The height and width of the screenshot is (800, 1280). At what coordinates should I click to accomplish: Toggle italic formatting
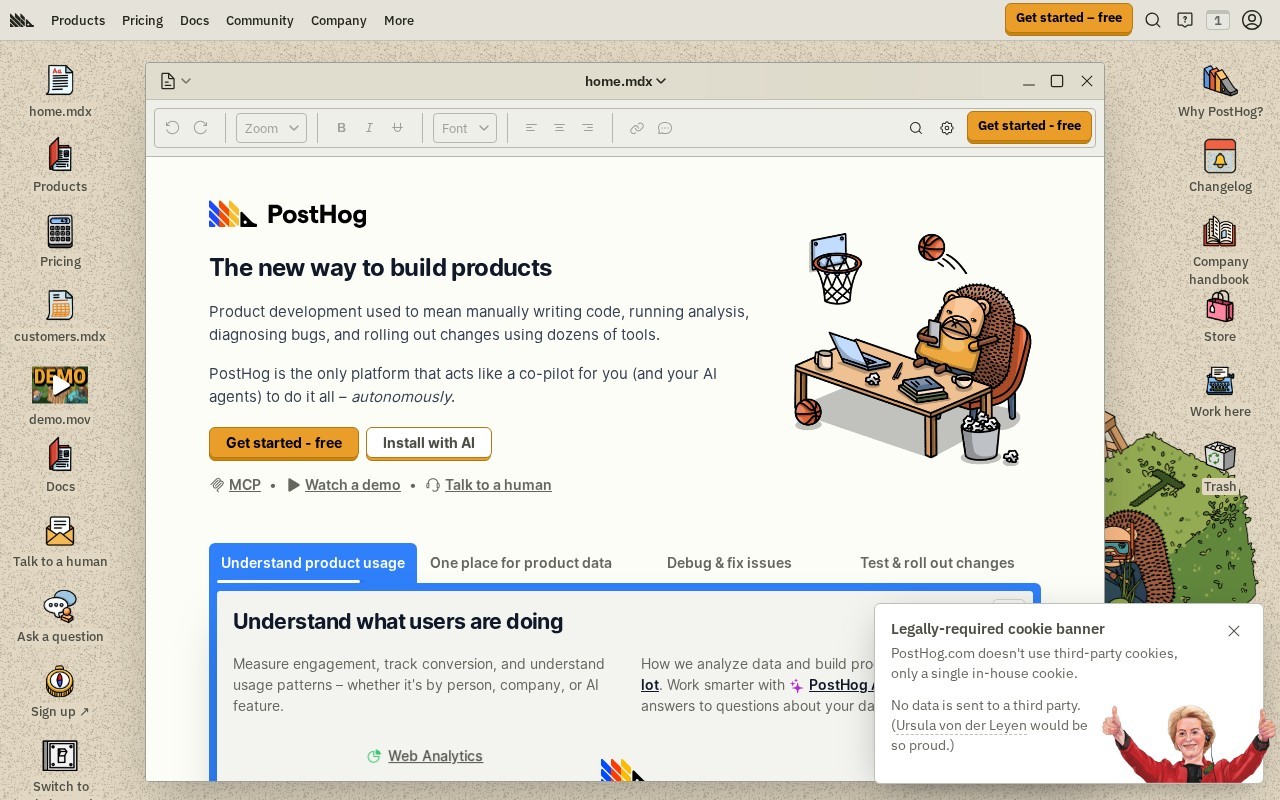point(369,128)
